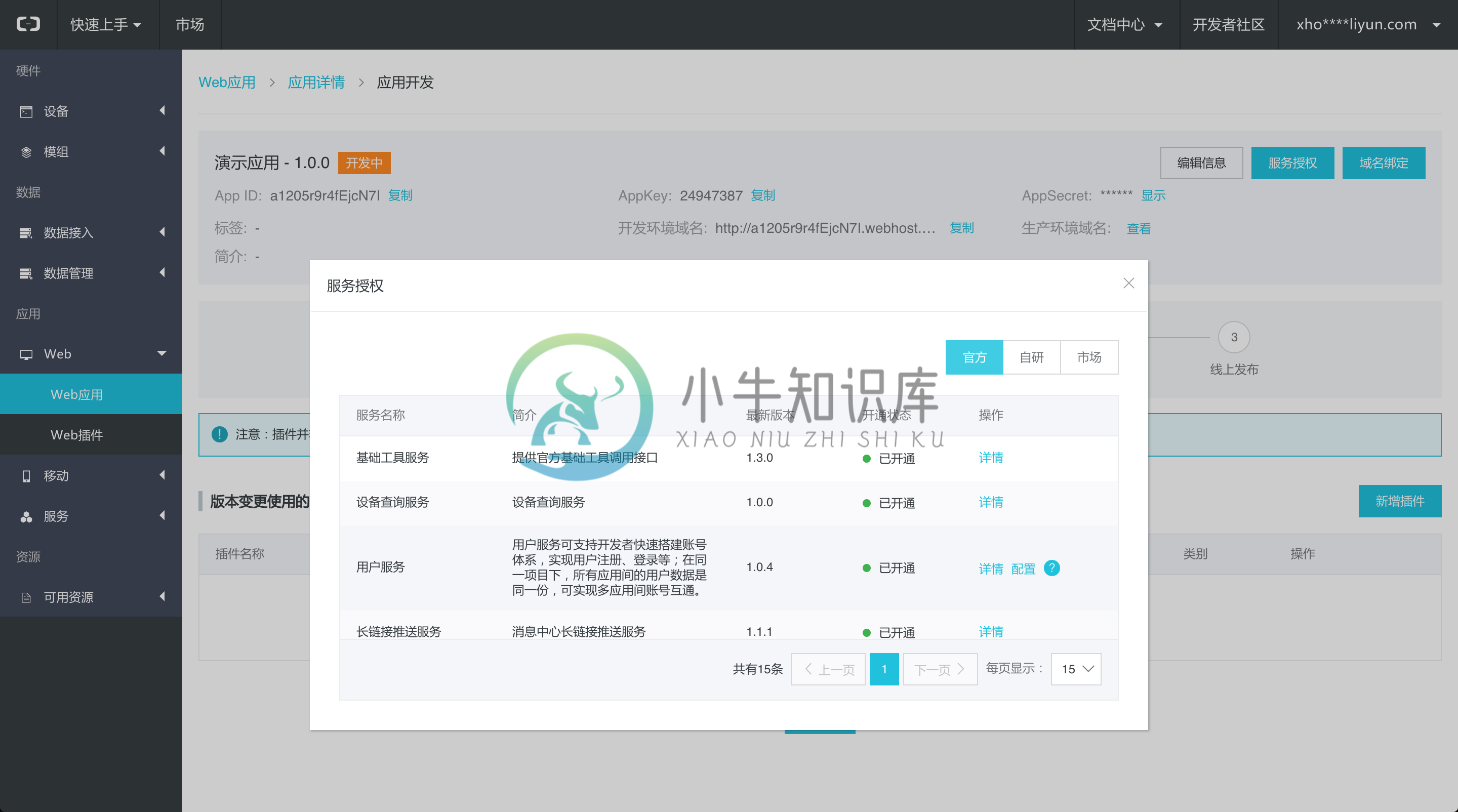
Task: Click page 1 pagination button
Action: [x=884, y=669]
